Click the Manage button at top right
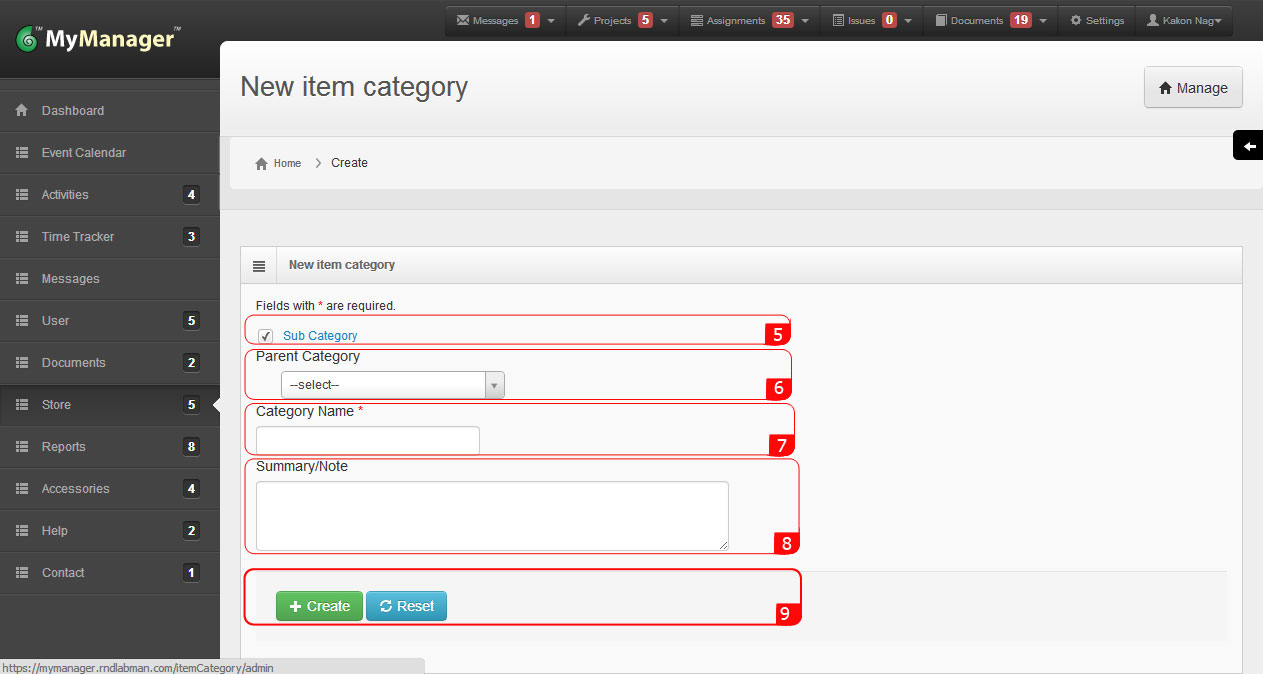 [1193, 87]
